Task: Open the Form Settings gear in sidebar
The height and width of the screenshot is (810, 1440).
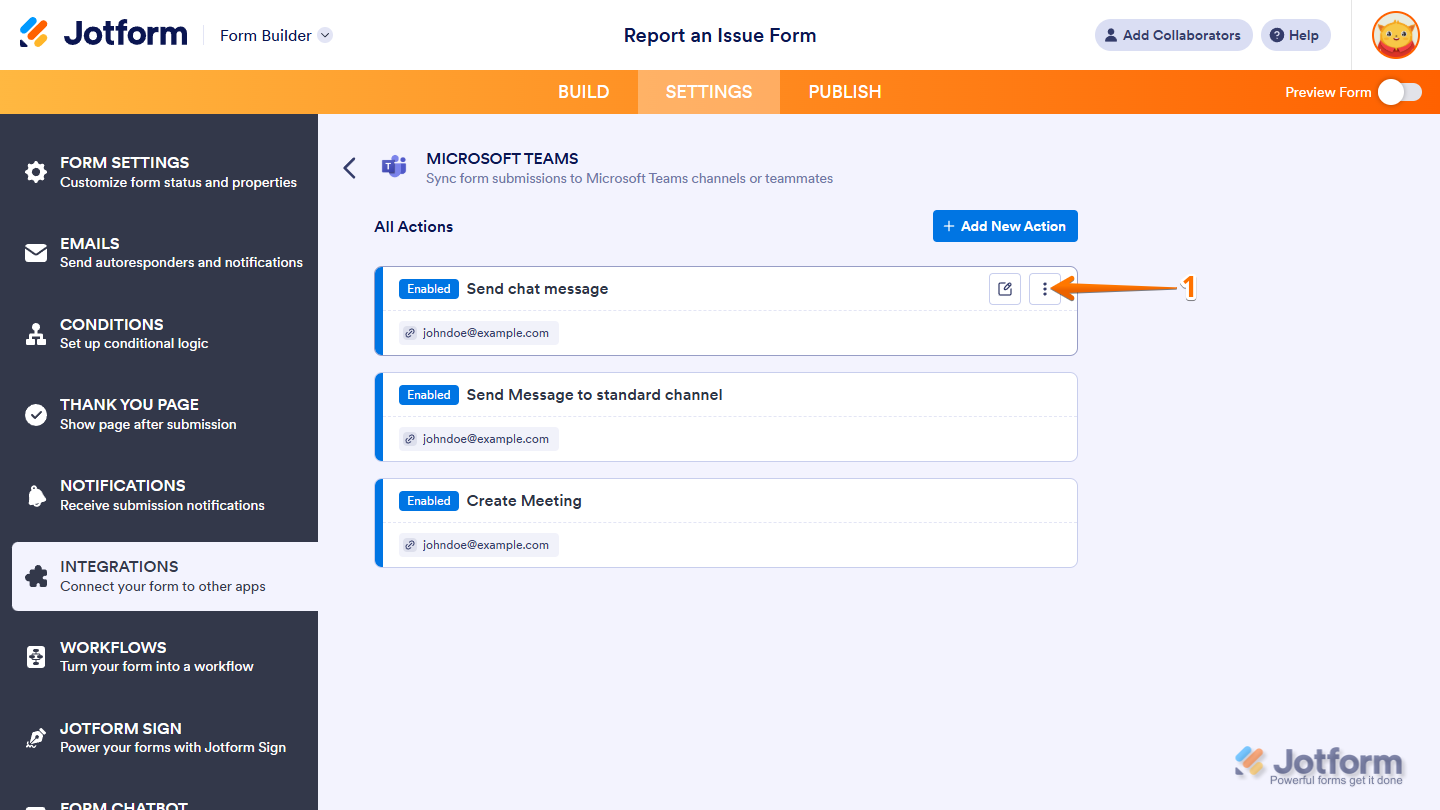Action: [35, 171]
